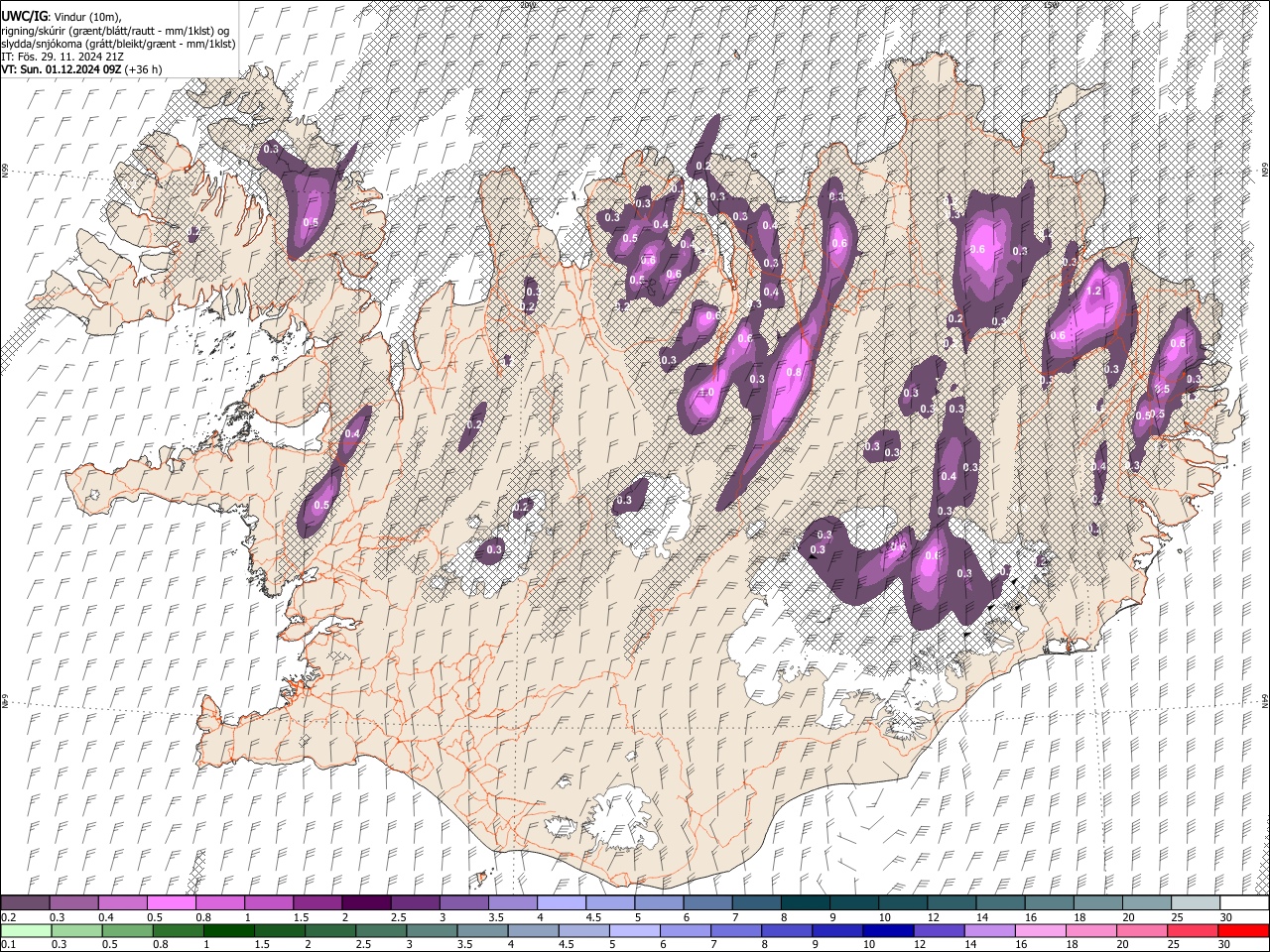Click upper-row pale blue swatch at 4
This screenshot has width=1270, height=952.
click(x=562, y=903)
